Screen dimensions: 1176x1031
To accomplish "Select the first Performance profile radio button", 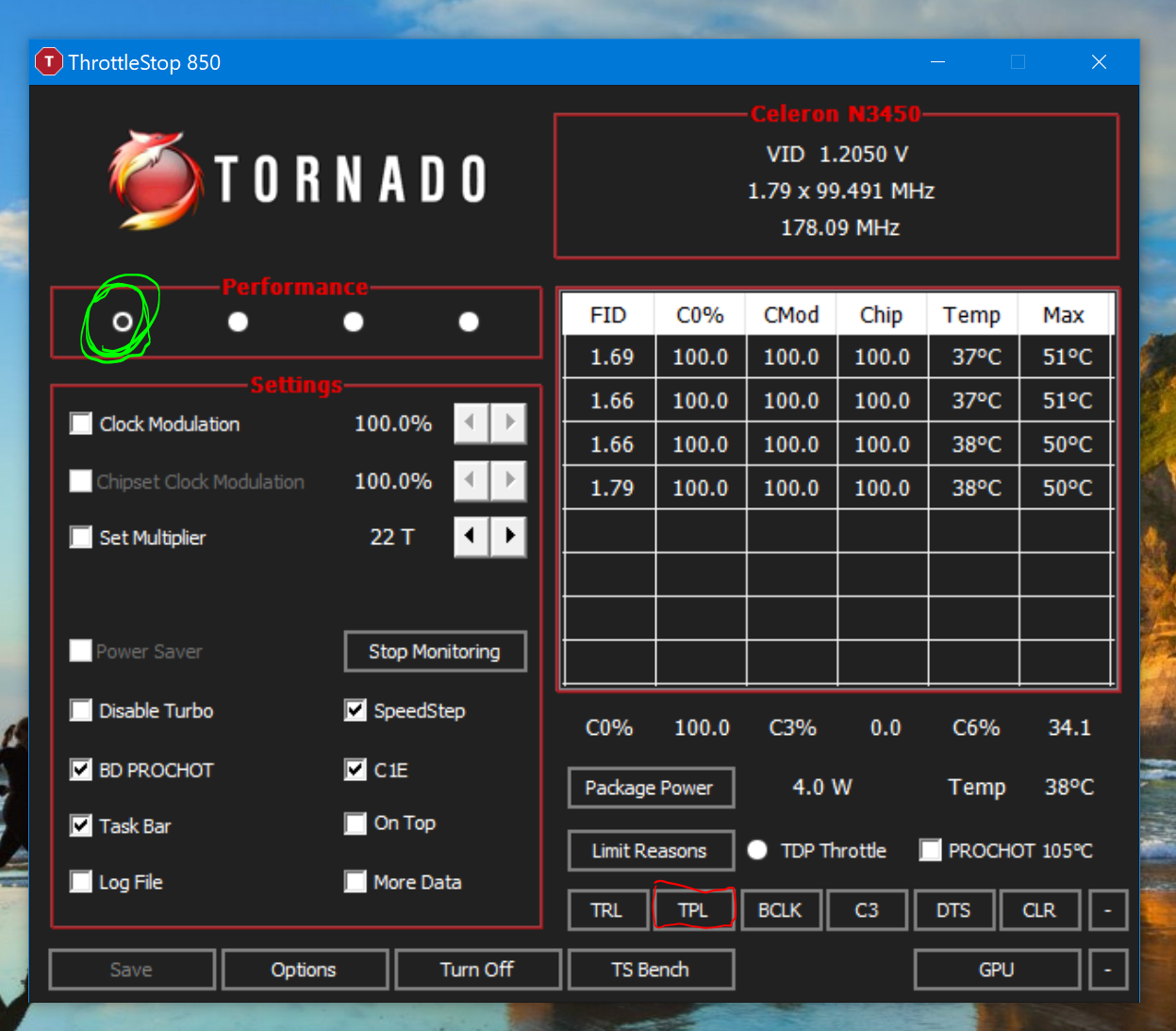I will (123, 322).
